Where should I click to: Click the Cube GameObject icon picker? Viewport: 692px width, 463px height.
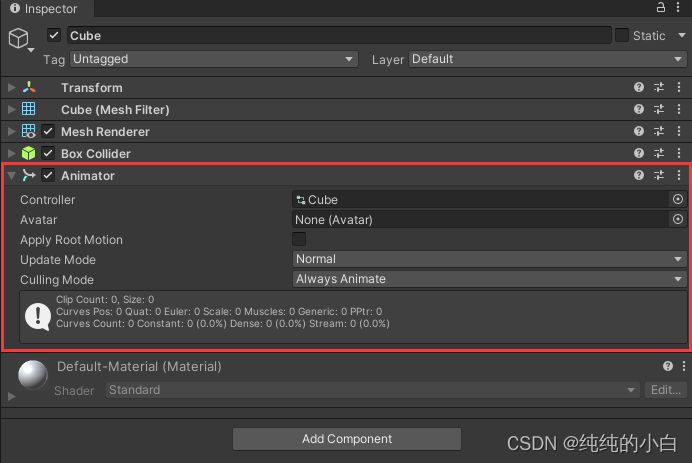pyautogui.click(x=20, y=39)
